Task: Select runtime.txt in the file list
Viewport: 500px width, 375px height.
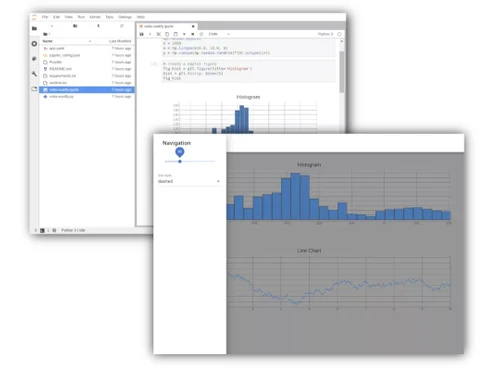Action: click(x=87, y=83)
